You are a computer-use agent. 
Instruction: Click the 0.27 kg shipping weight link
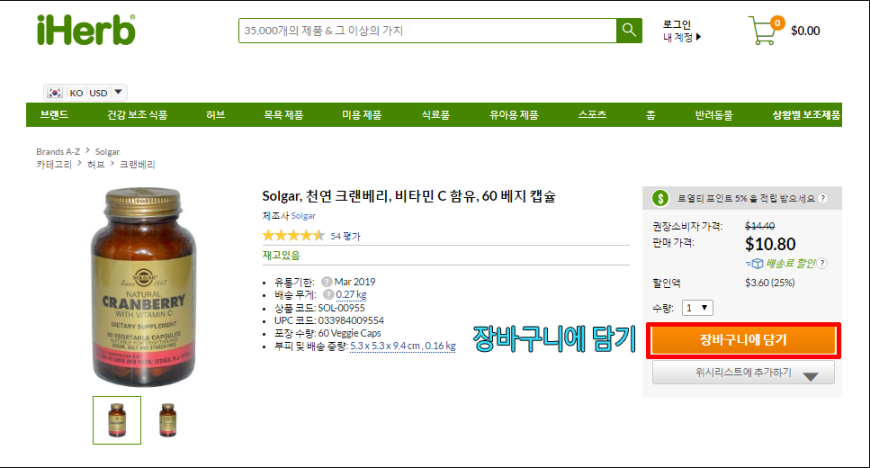click(351, 295)
